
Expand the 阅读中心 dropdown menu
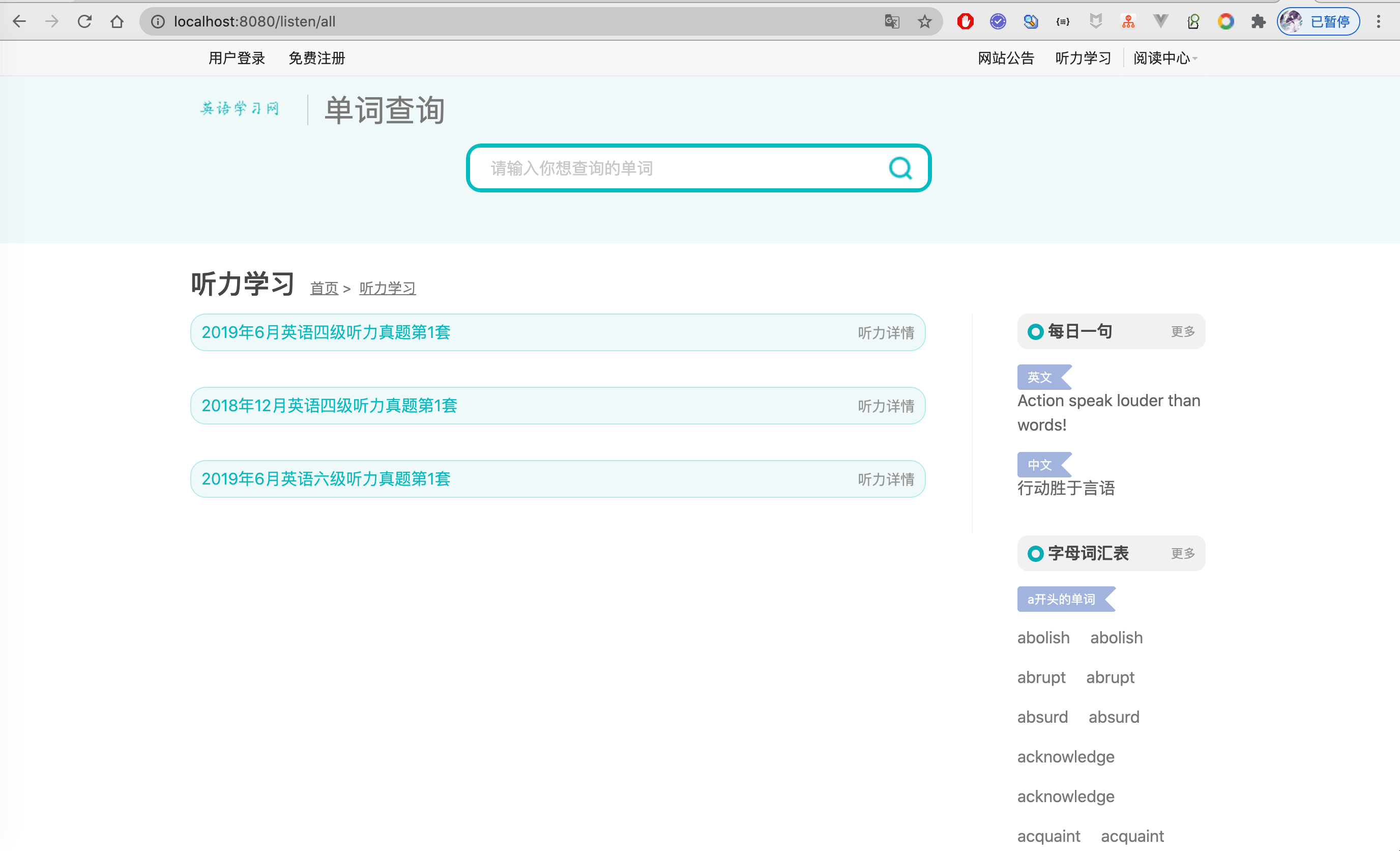1165,58
